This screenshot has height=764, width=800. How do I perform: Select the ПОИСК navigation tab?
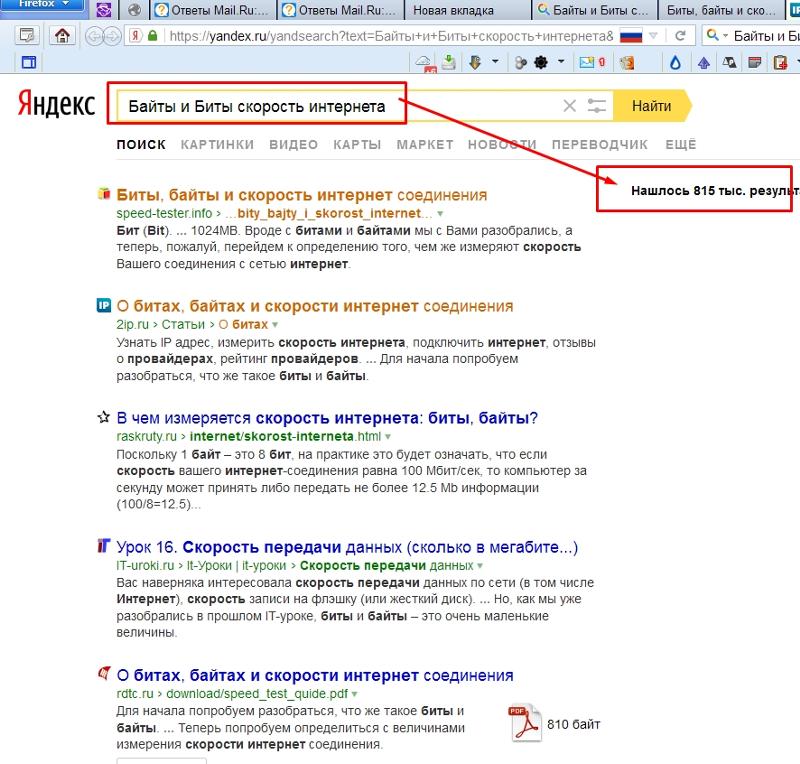point(141,145)
